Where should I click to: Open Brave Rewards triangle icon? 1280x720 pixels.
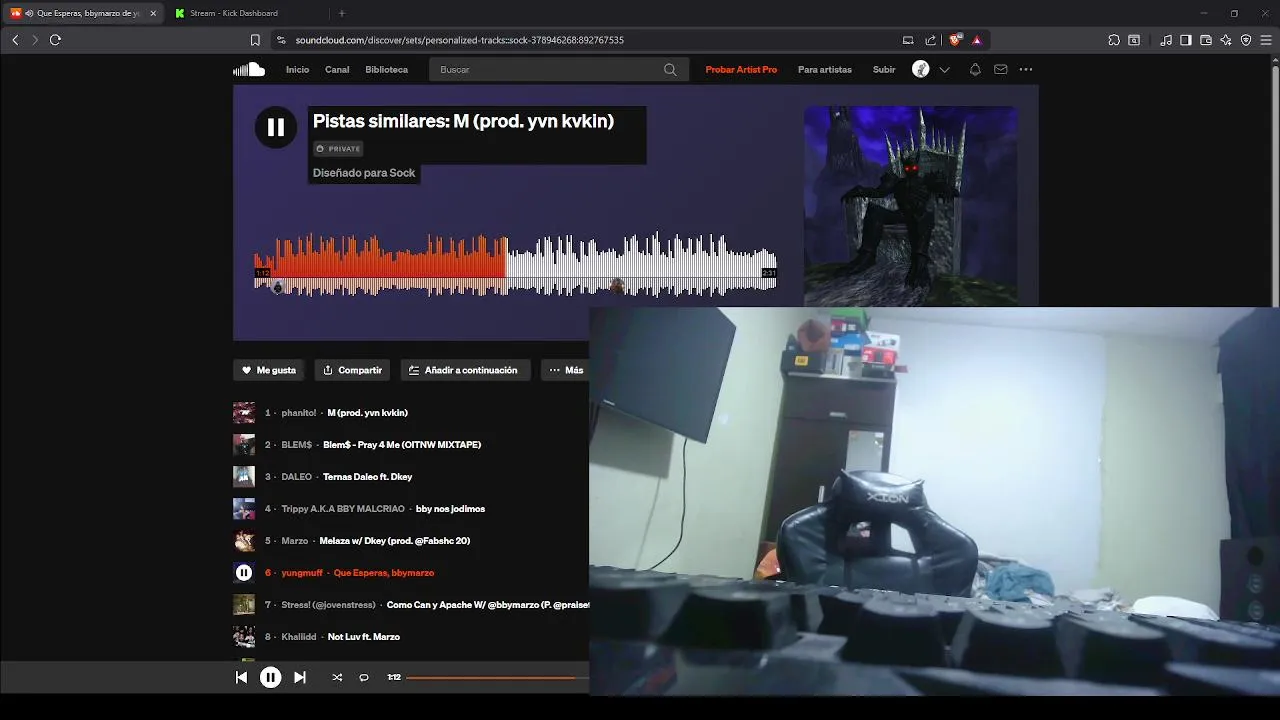tap(976, 40)
